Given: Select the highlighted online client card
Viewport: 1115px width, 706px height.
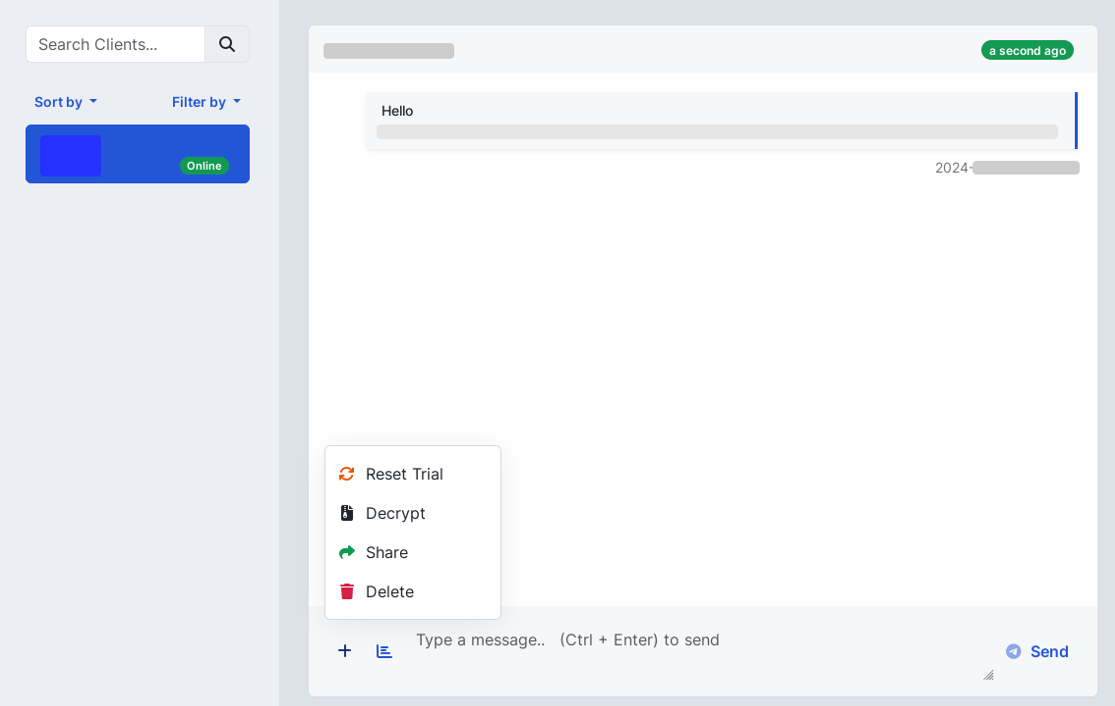Looking at the screenshot, I should click(137, 153).
